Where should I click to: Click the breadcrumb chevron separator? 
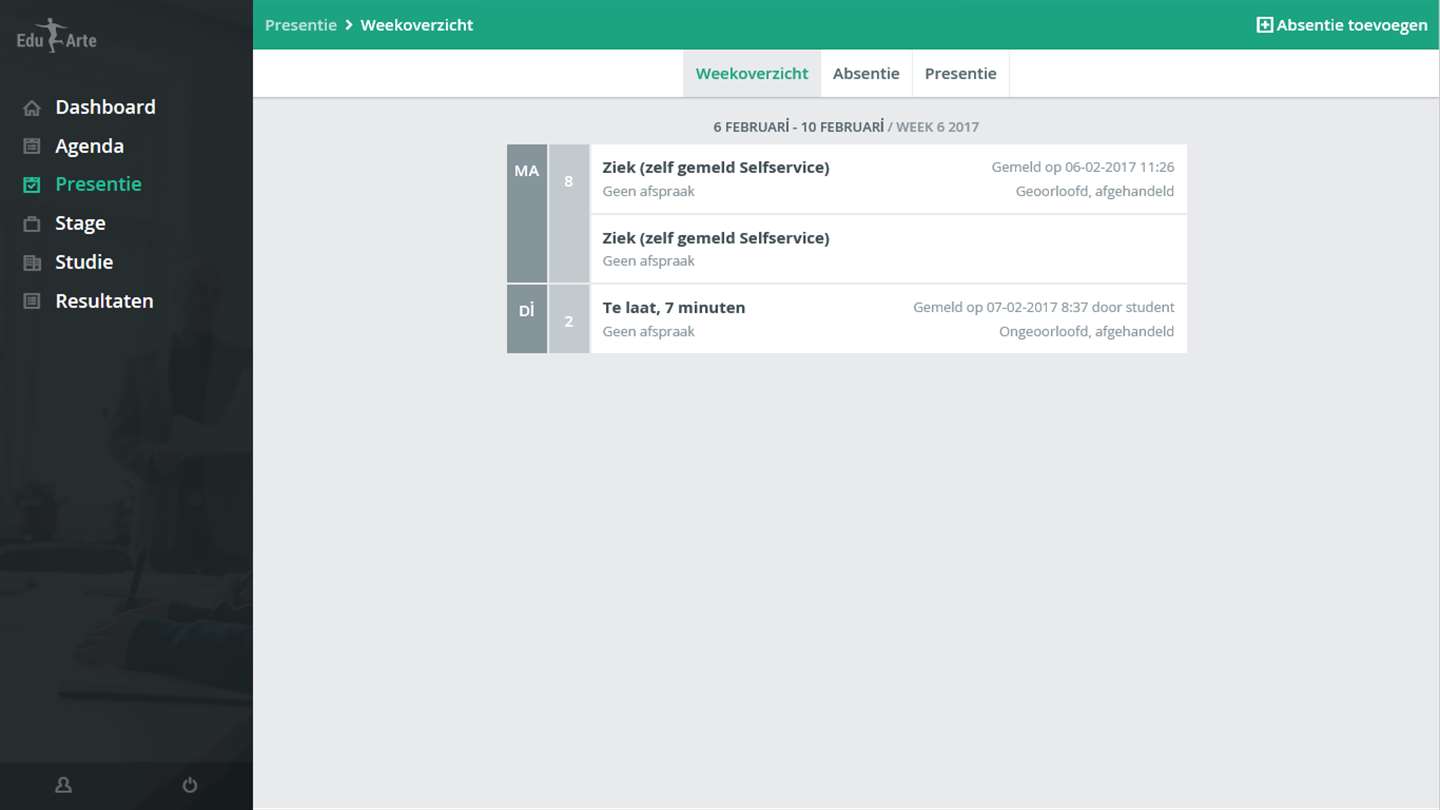(x=349, y=25)
